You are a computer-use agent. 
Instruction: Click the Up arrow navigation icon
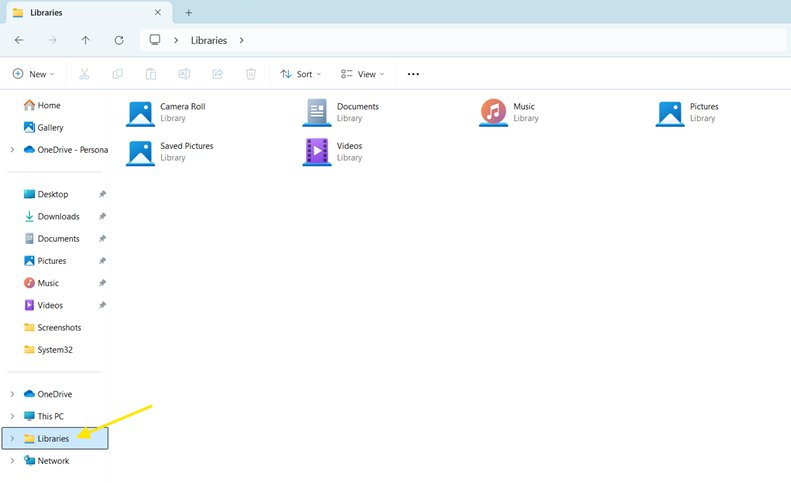86,40
